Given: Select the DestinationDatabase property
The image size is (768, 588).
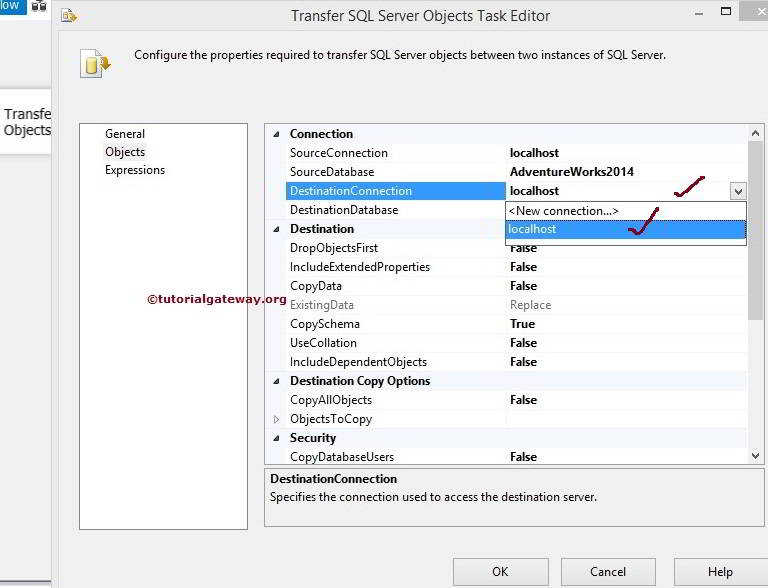Looking at the screenshot, I should (395, 210).
